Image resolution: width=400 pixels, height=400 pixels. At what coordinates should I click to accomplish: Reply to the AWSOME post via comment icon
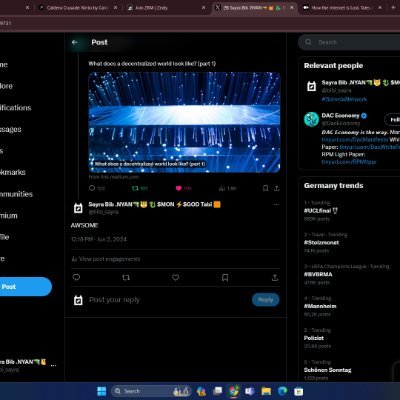tap(76, 277)
